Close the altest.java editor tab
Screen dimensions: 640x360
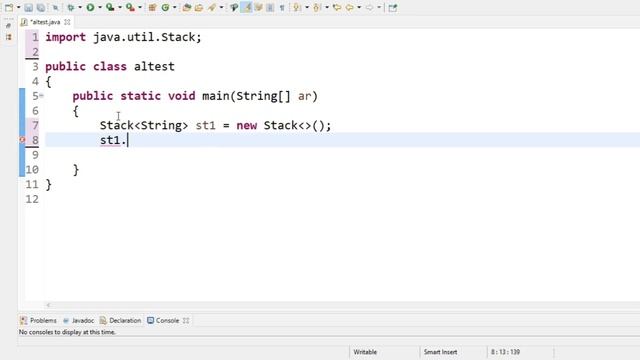(67, 22)
